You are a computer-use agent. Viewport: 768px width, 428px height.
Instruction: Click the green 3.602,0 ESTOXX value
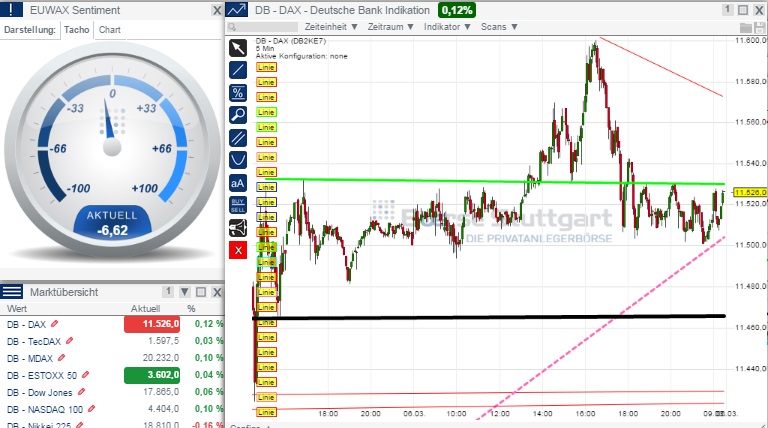pyautogui.click(x=152, y=375)
